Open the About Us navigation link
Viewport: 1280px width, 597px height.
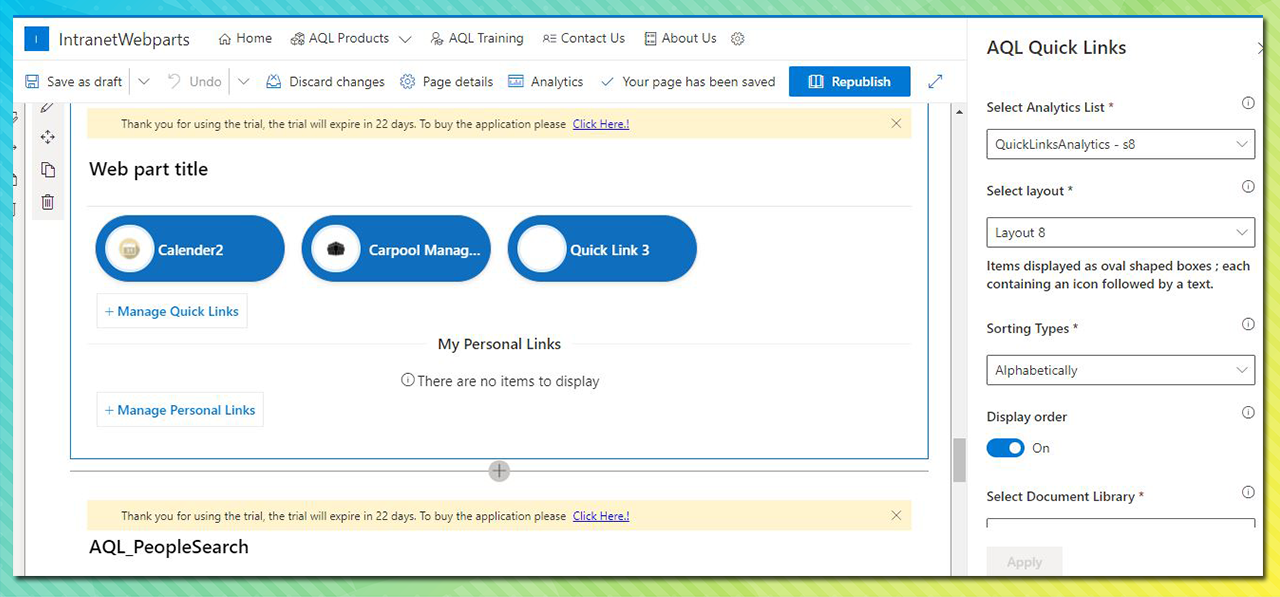point(681,38)
